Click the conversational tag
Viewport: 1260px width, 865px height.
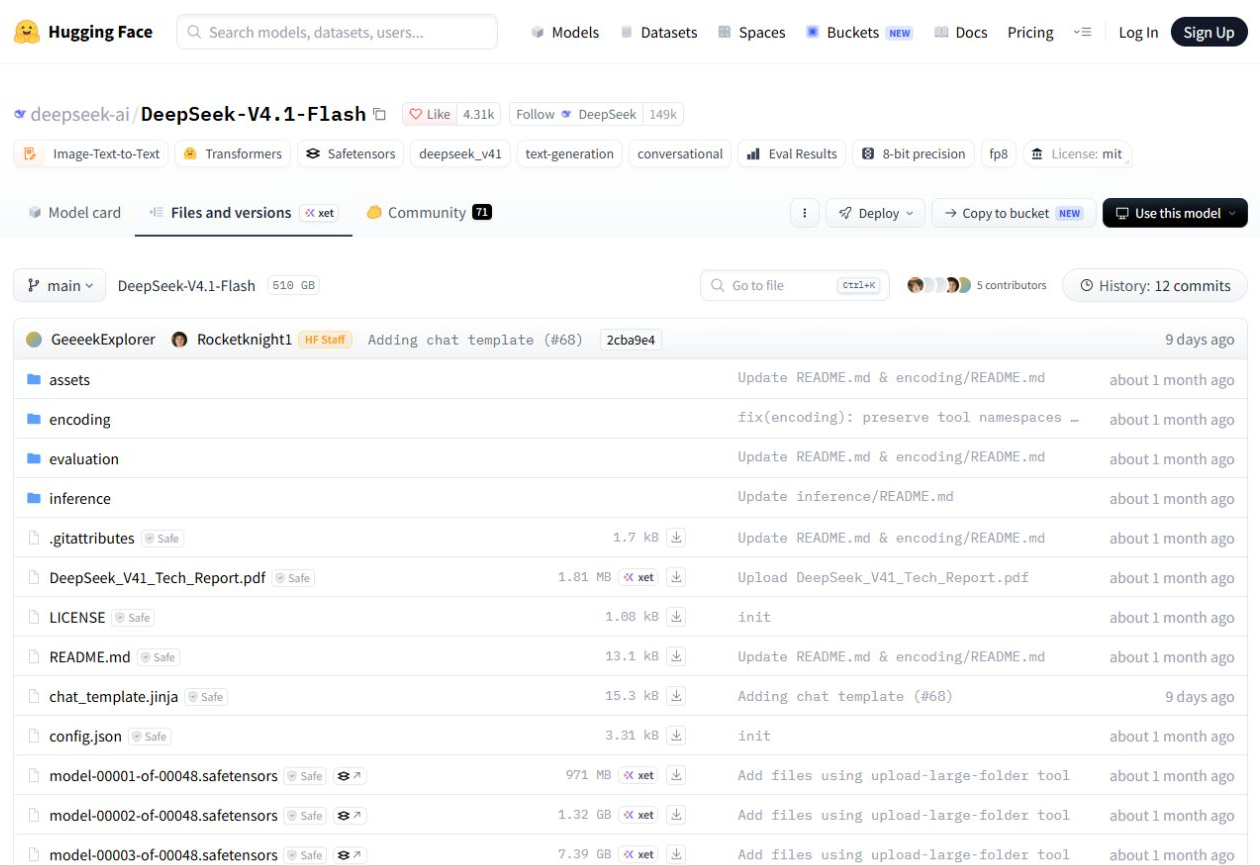(x=680, y=154)
